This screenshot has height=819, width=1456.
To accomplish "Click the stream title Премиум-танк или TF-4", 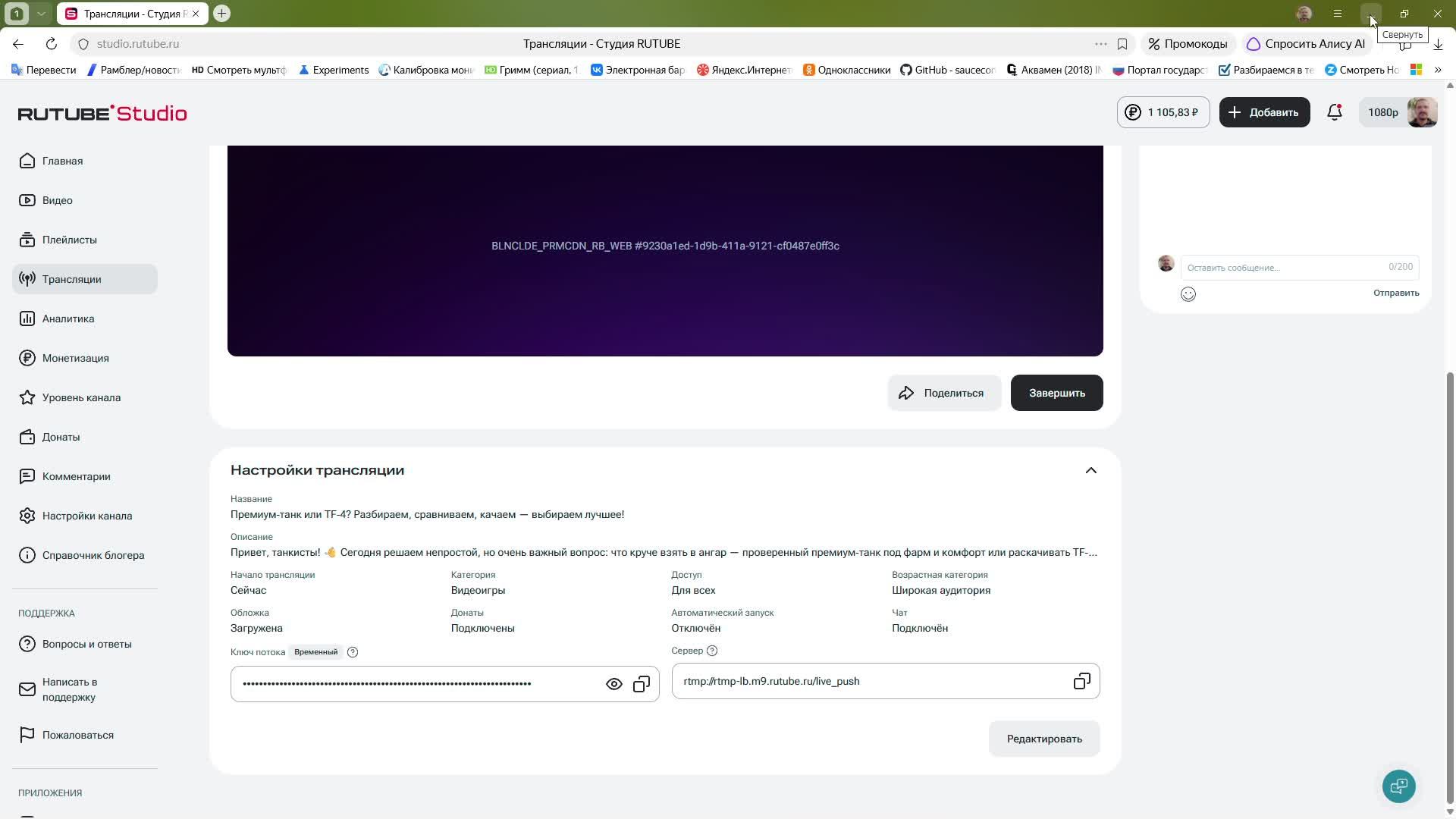I will coord(427,514).
